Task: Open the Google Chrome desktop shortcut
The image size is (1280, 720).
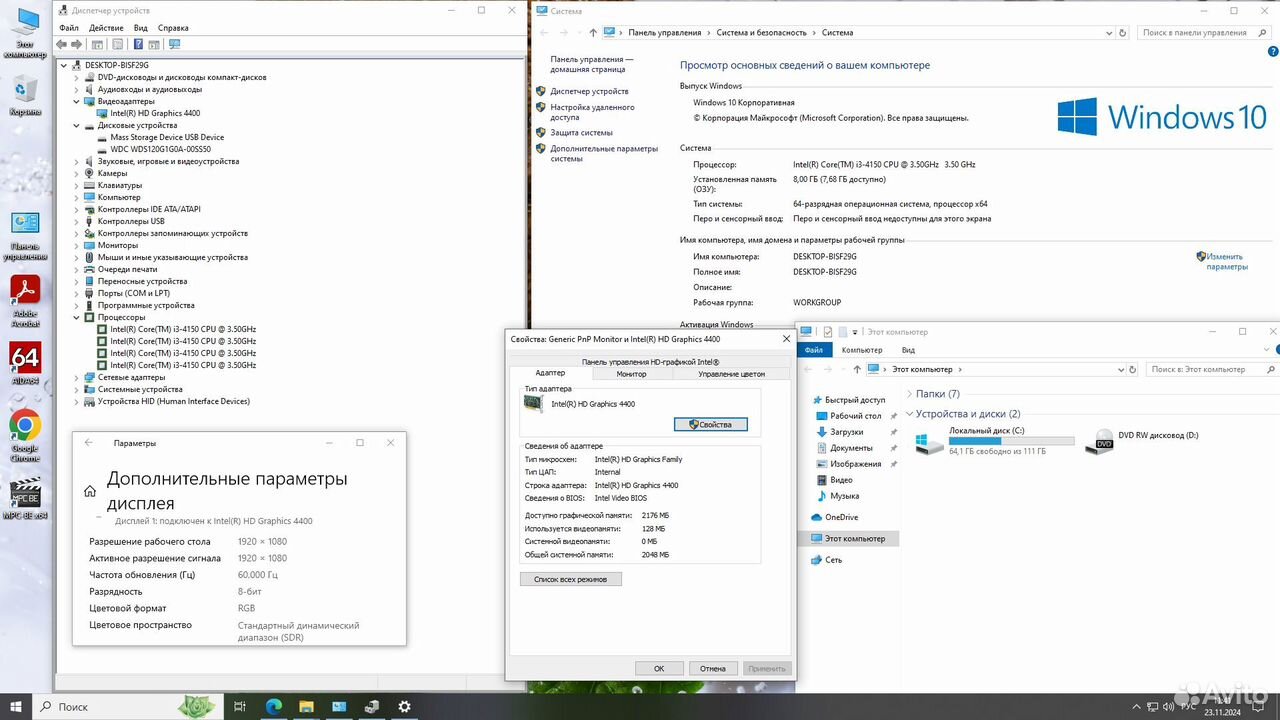Action: coord(25,433)
